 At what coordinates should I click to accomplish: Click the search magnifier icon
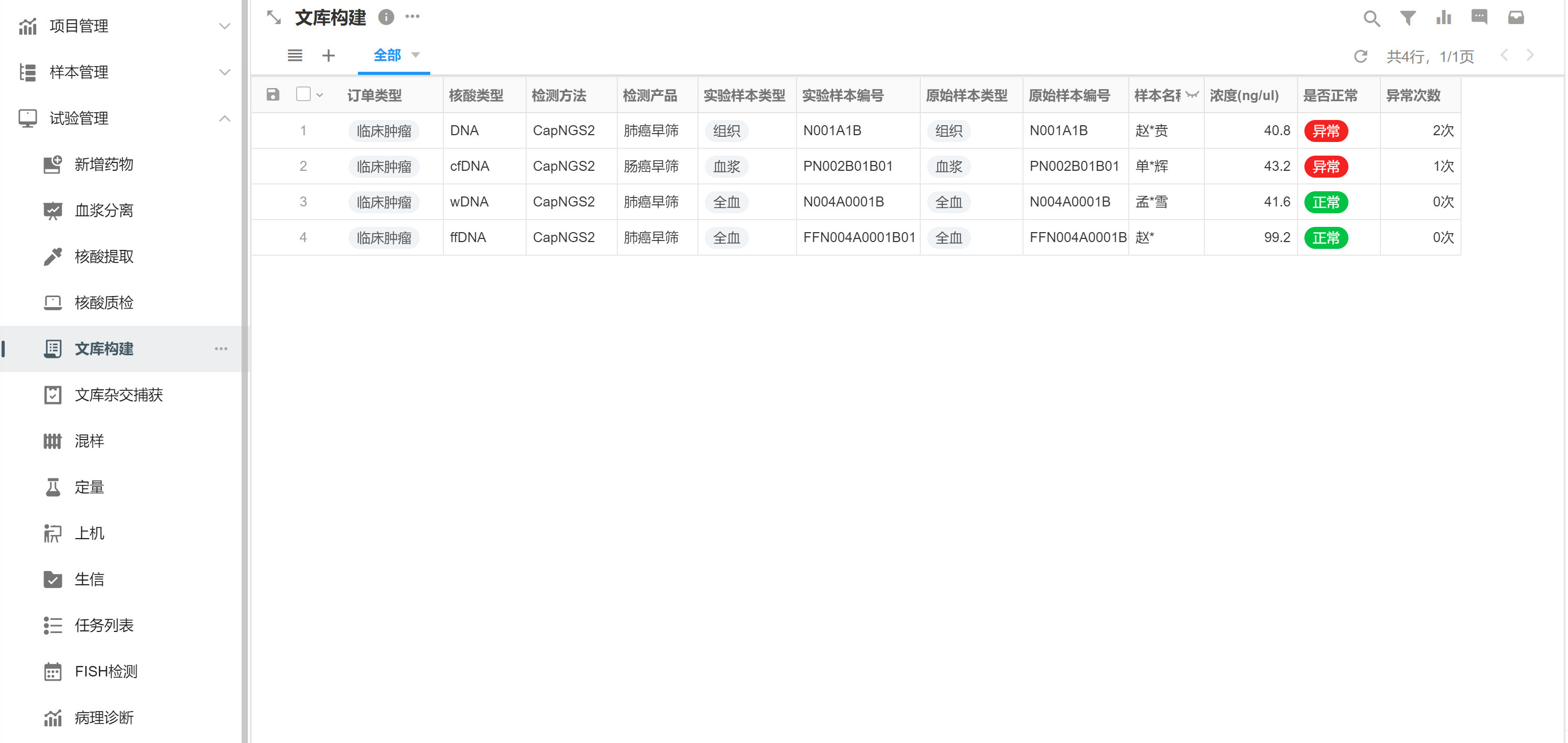[1371, 18]
